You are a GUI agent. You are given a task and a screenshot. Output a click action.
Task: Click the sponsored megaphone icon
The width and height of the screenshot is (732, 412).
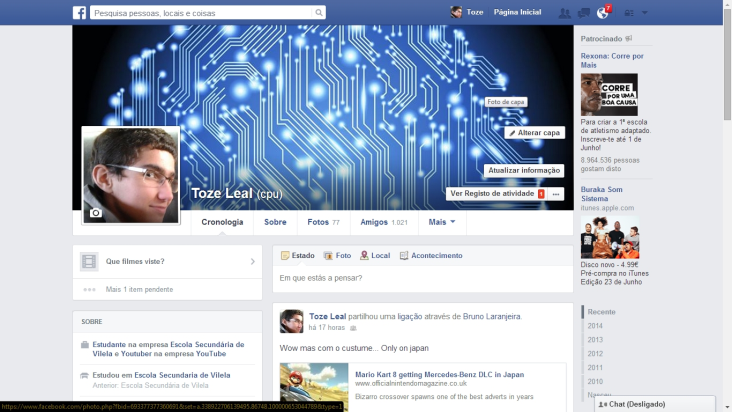click(x=628, y=39)
